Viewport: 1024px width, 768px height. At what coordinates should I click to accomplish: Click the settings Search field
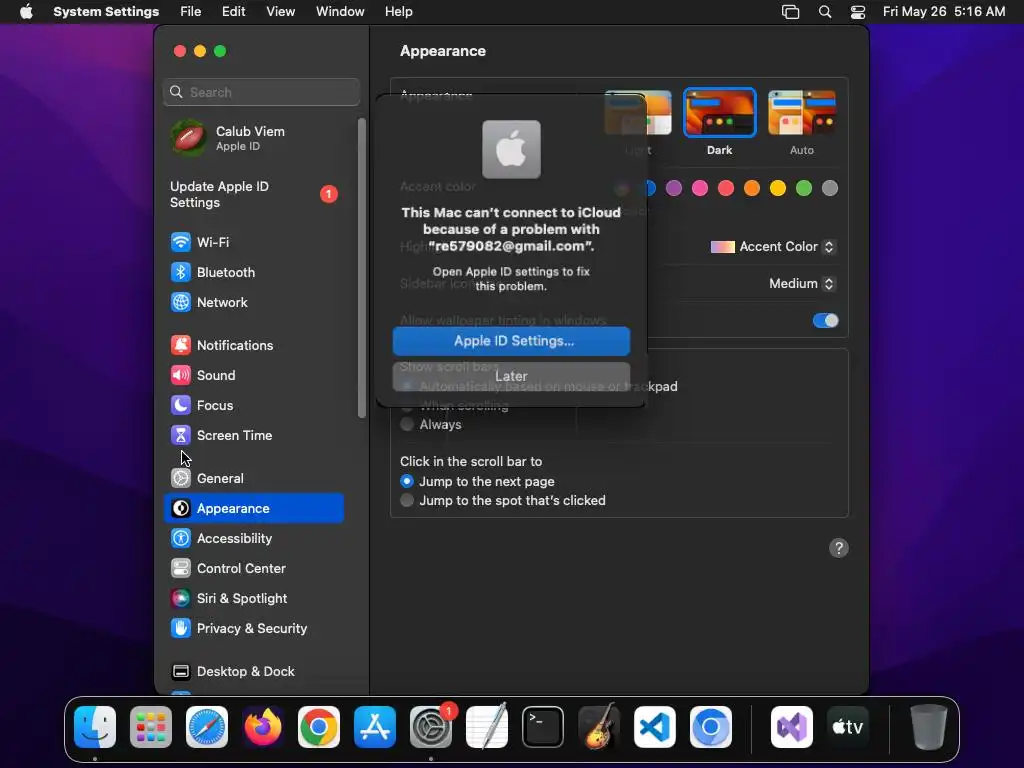point(261,92)
